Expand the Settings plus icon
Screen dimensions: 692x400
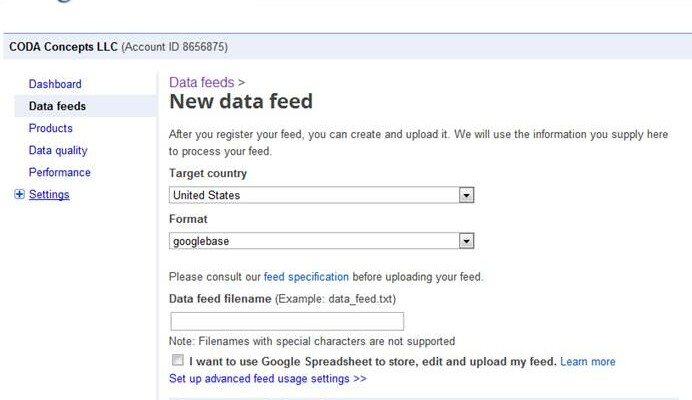click(x=19, y=194)
